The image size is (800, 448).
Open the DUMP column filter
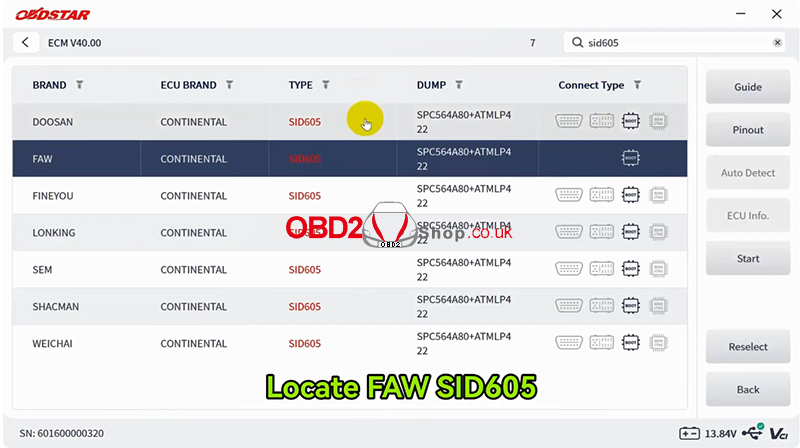click(x=459, y=85)
